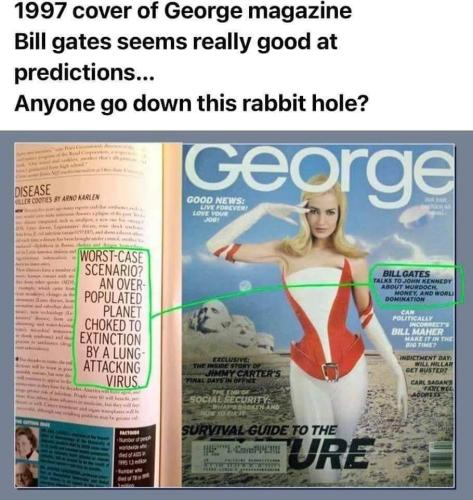The image size is (473, 500).
Task: Click the DISEASE article heading
Action: tap(33, 191)
